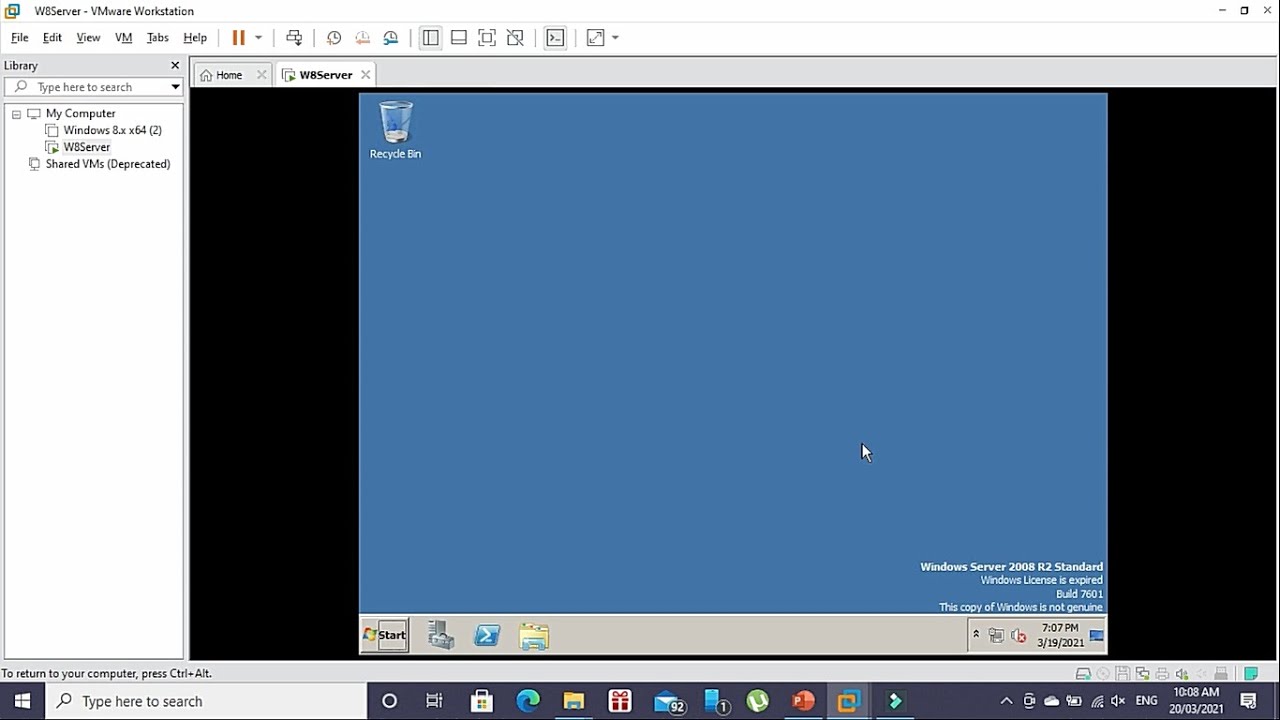Open the Recycle Bin on guest desktop
The height and width of the screenshot is (720, 1280).
pos(395,129)
